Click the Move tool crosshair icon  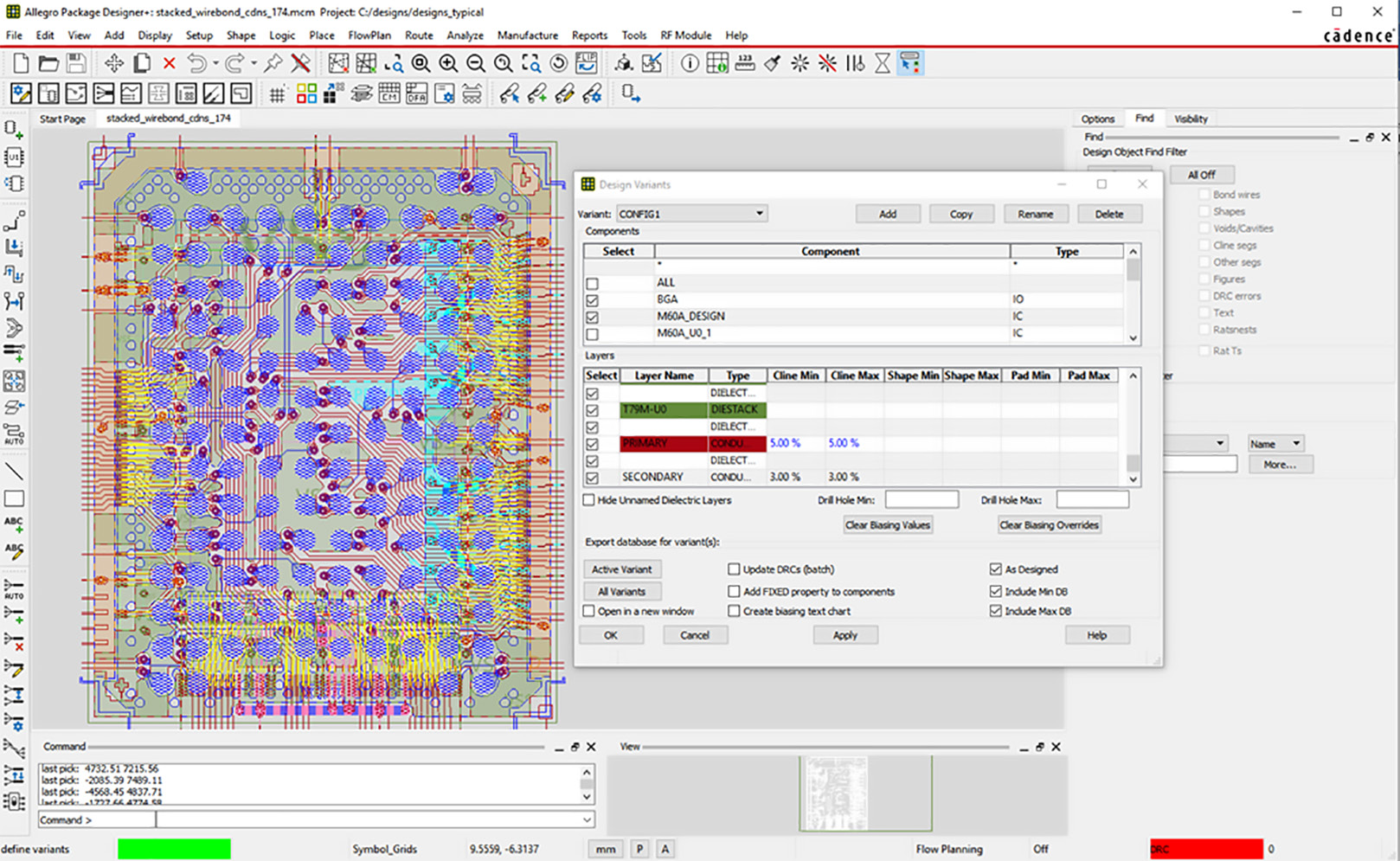(113, 63)
